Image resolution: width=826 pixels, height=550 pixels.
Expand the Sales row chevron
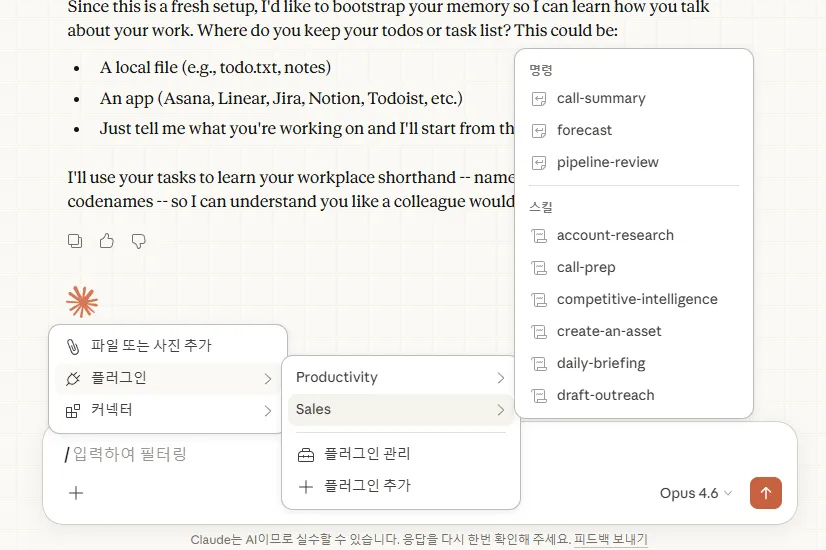[x=500, y=410]
